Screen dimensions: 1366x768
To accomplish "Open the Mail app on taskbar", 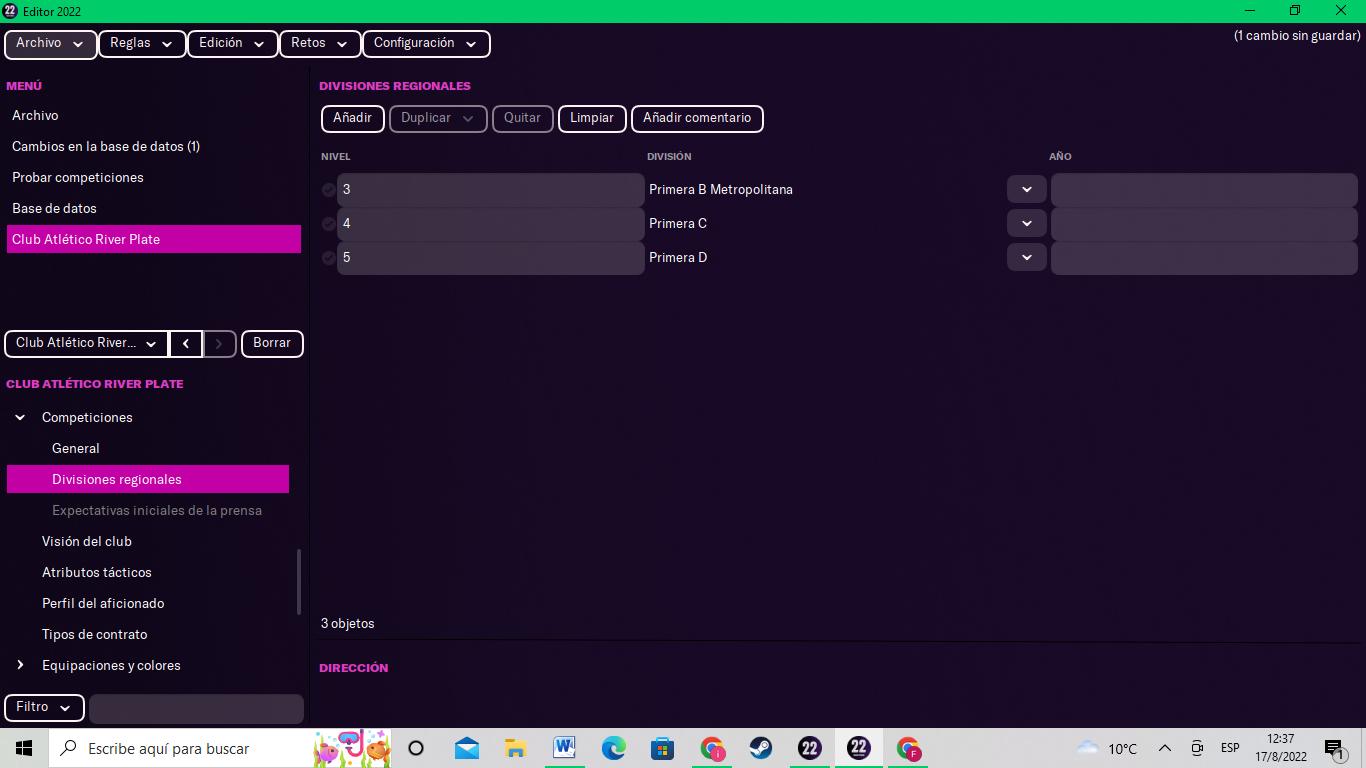I will click(467, 748).
